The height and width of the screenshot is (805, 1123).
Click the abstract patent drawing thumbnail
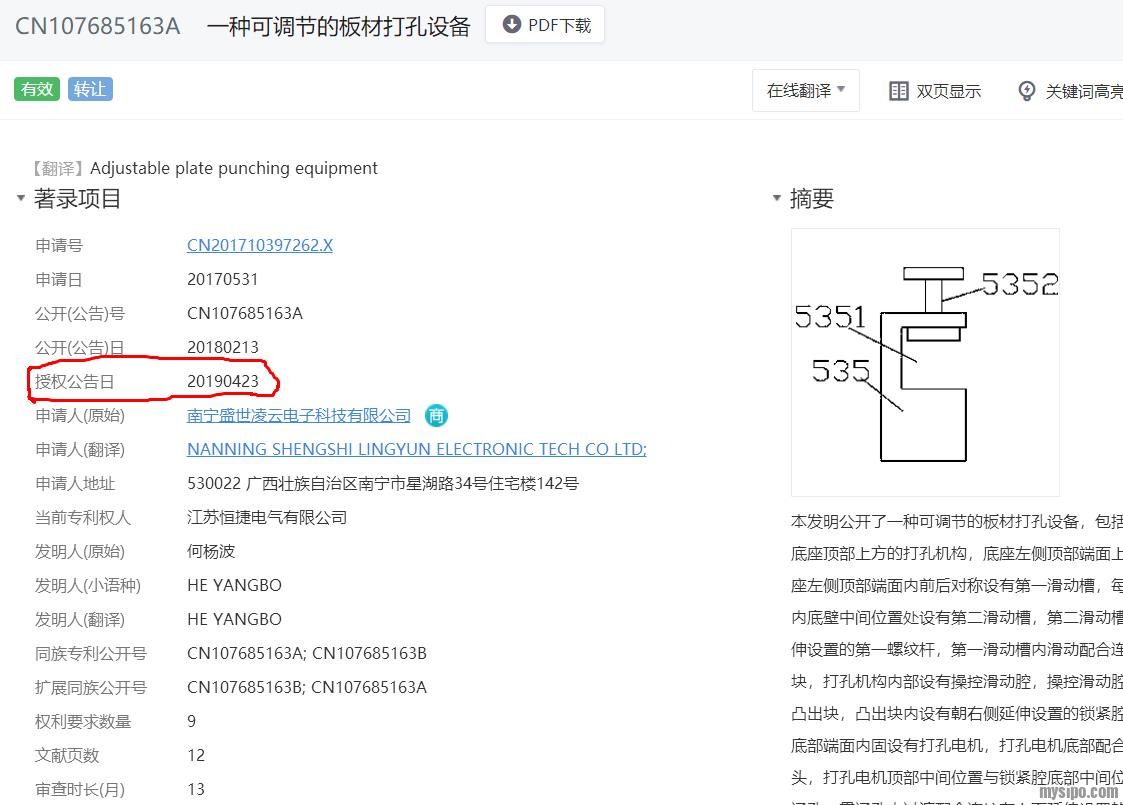point(925,362)
